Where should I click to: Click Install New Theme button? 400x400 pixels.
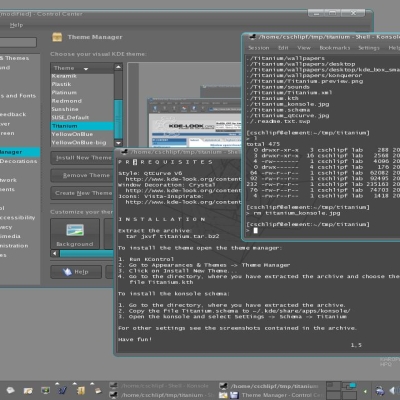pos(82,158)
